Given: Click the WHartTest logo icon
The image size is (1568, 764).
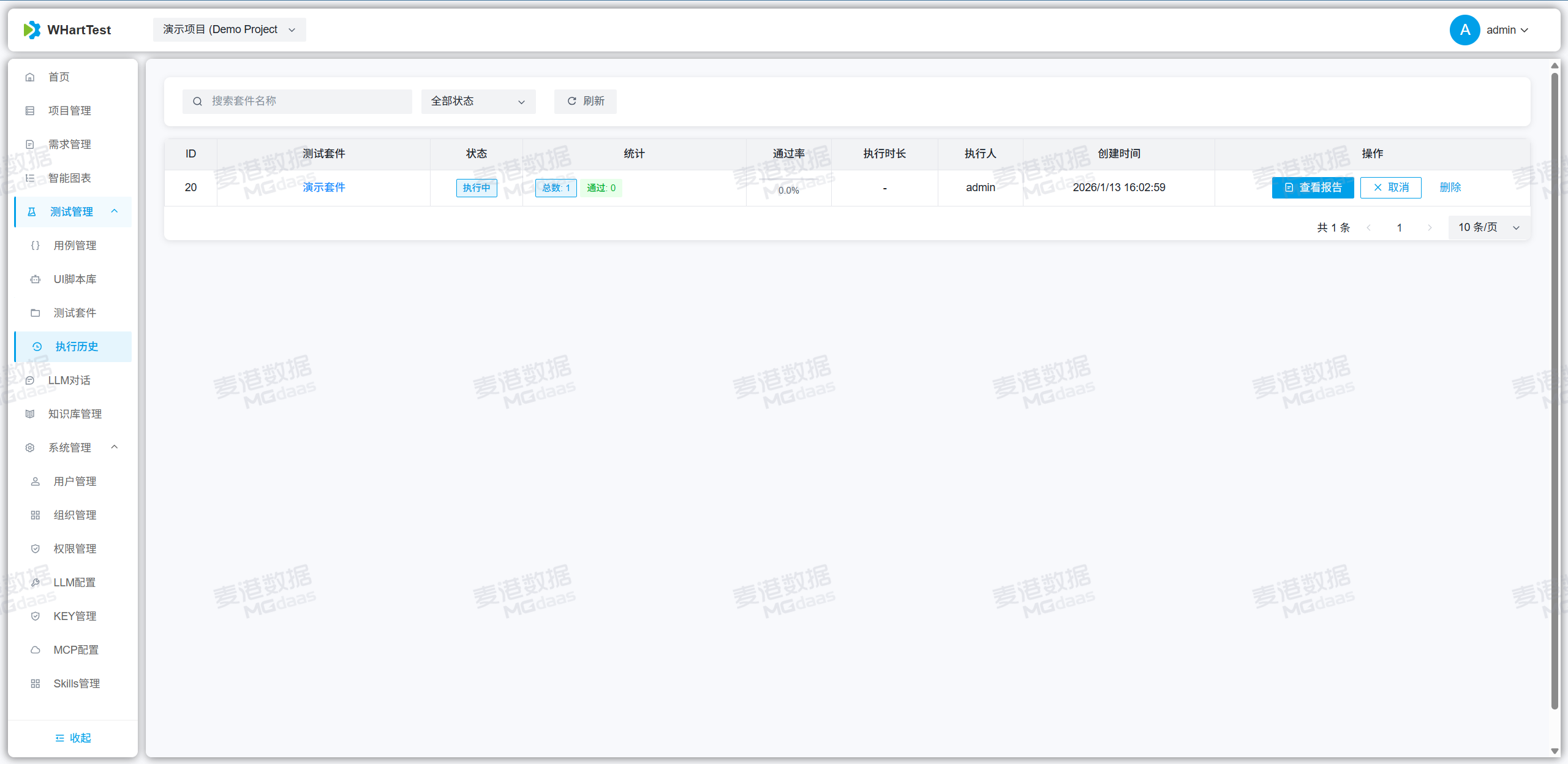Looking at the screenshot, I should pos(32,29).
